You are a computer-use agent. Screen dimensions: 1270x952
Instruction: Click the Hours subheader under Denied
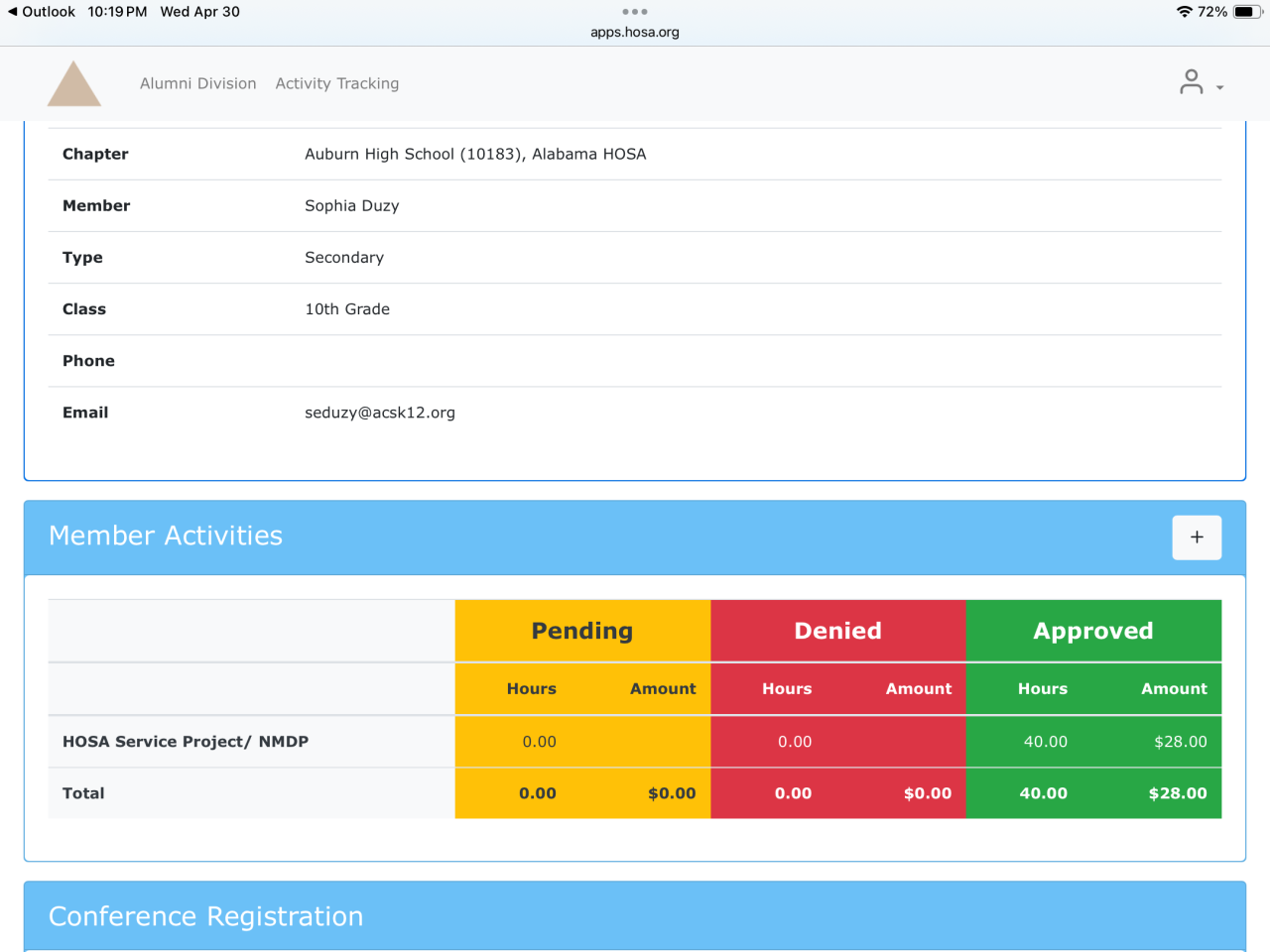(787, 688)
